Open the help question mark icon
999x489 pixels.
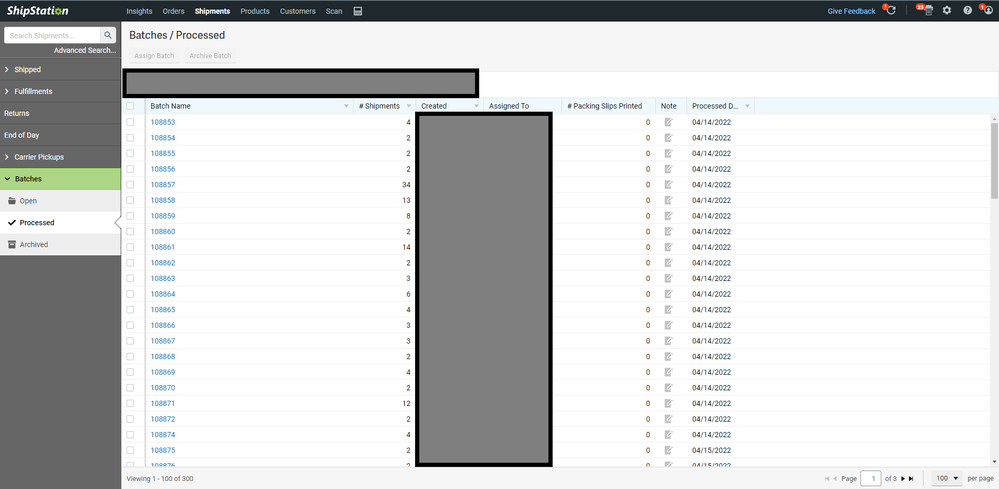point(967,11)
